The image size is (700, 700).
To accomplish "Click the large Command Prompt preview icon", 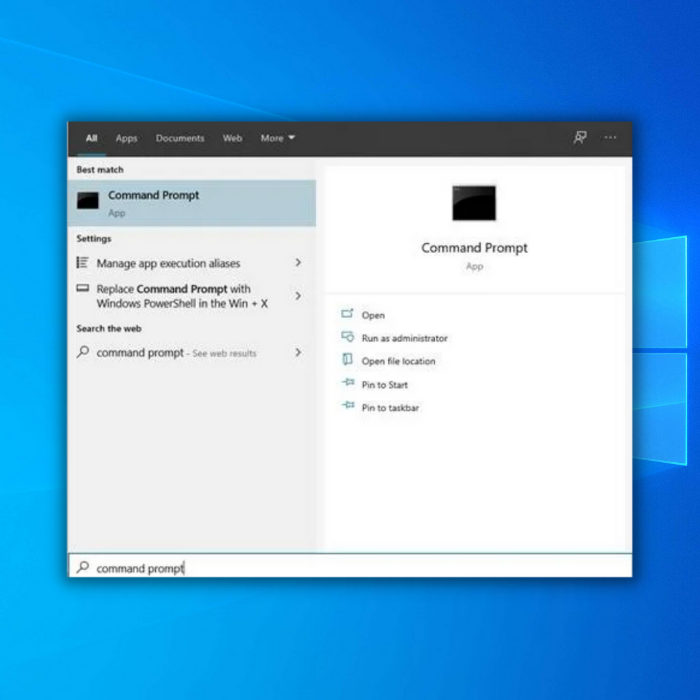I will [474, 203].
